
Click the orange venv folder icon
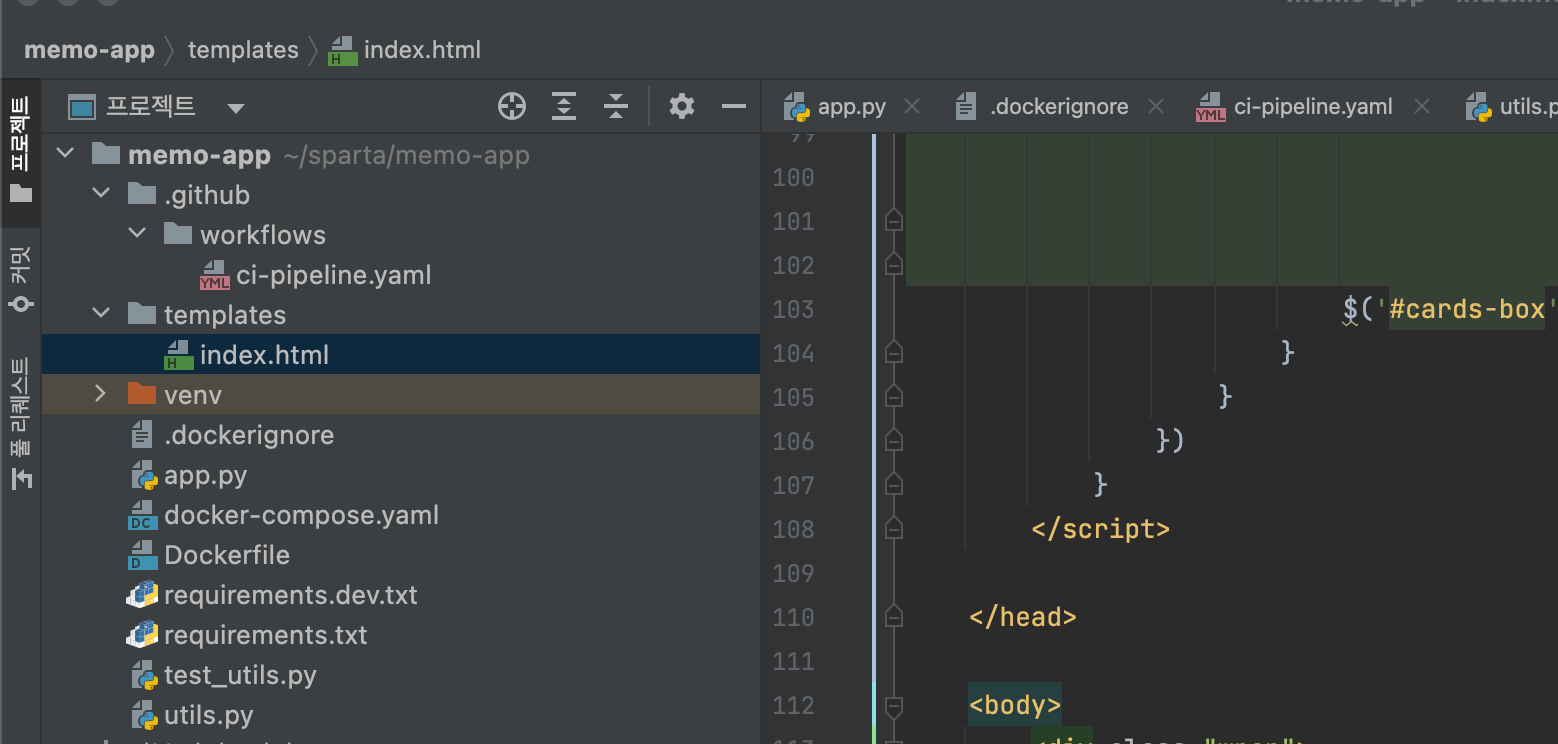pos(143,394)
